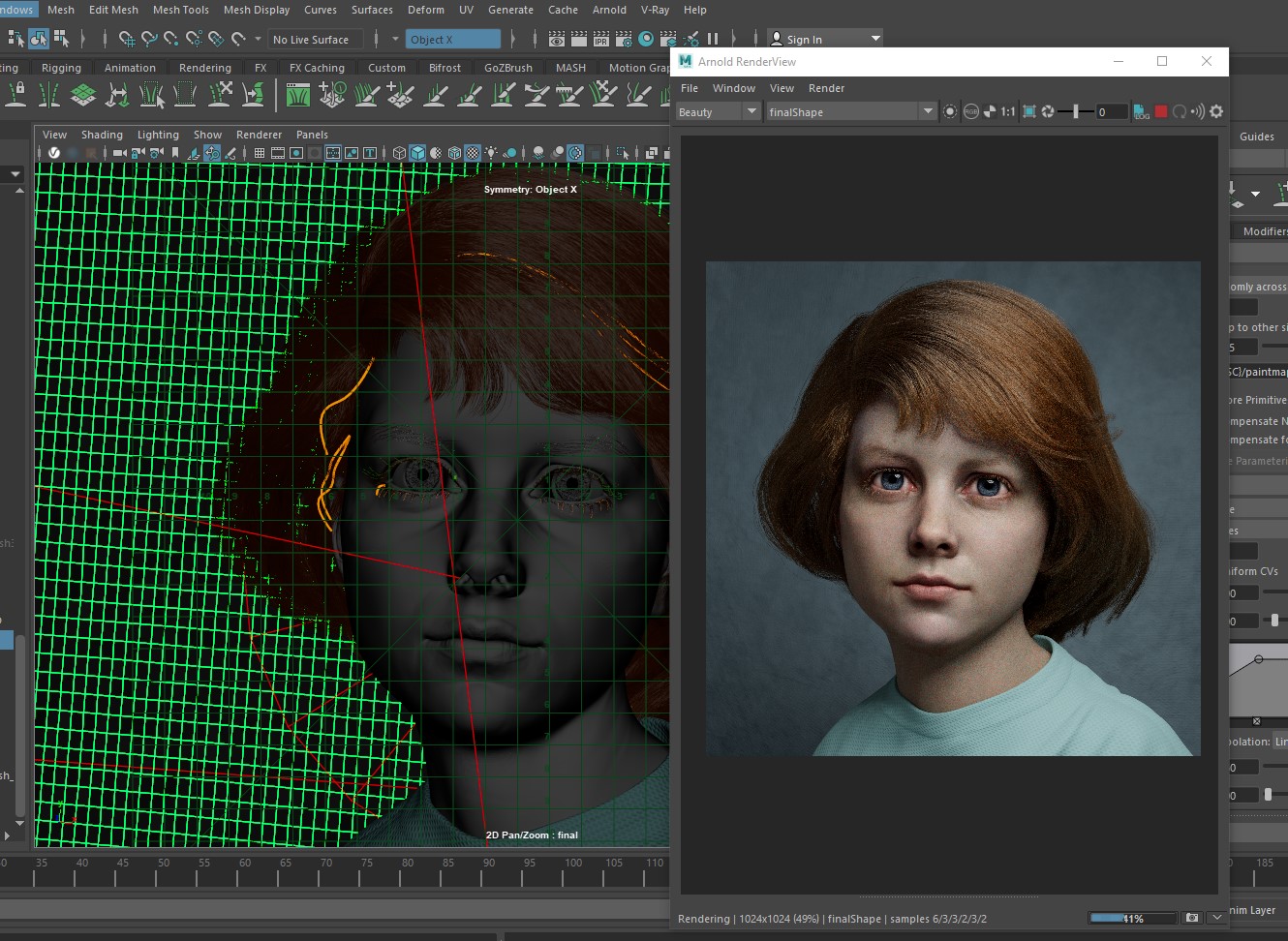Open Arnold RenderView settings gear
The height and width of the screenshot is (941, 1288).
click(1216, 112)
